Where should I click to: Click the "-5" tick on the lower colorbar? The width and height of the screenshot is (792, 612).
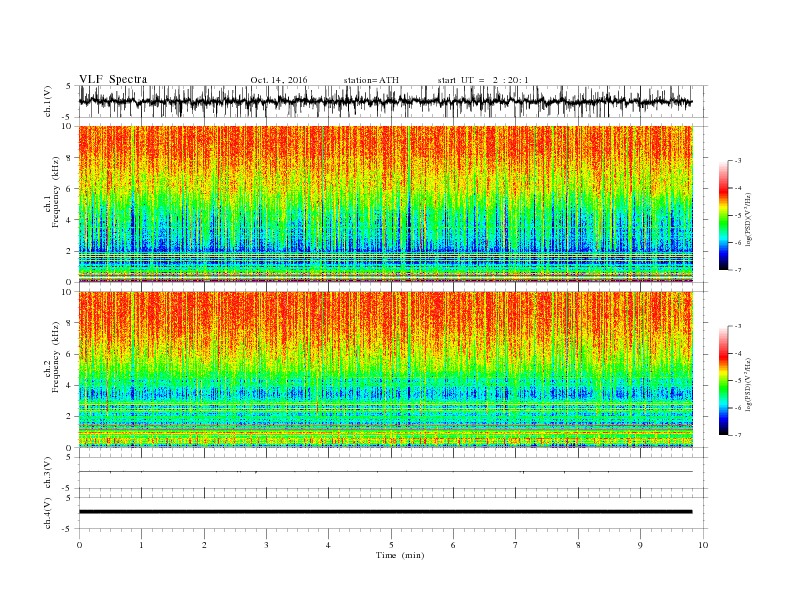coord(738,381)
